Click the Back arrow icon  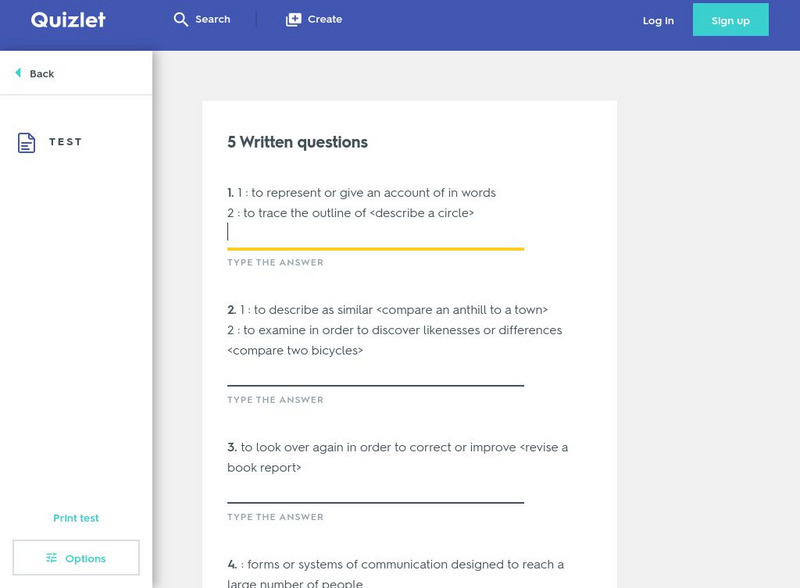point(18,73)
